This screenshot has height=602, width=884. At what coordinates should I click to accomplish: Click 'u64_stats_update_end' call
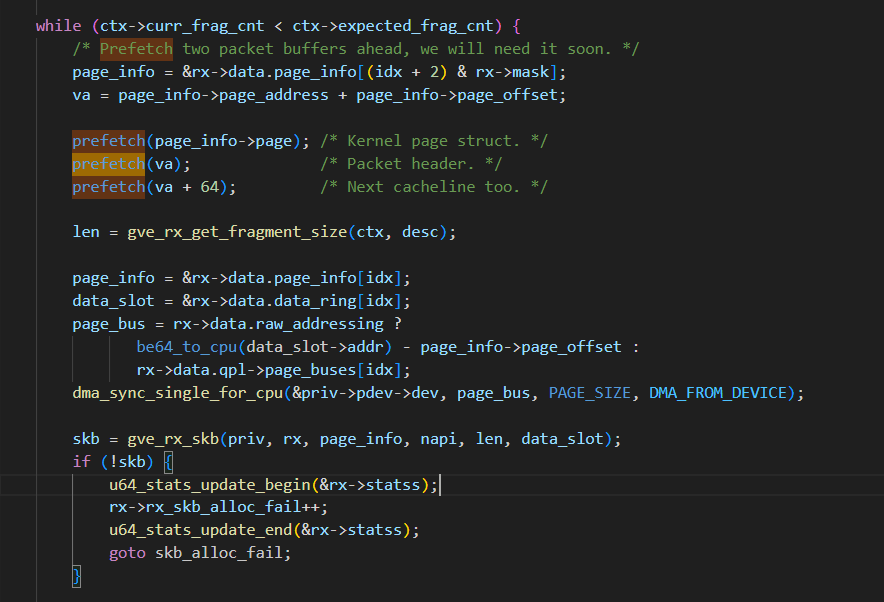tap(201, 530)
